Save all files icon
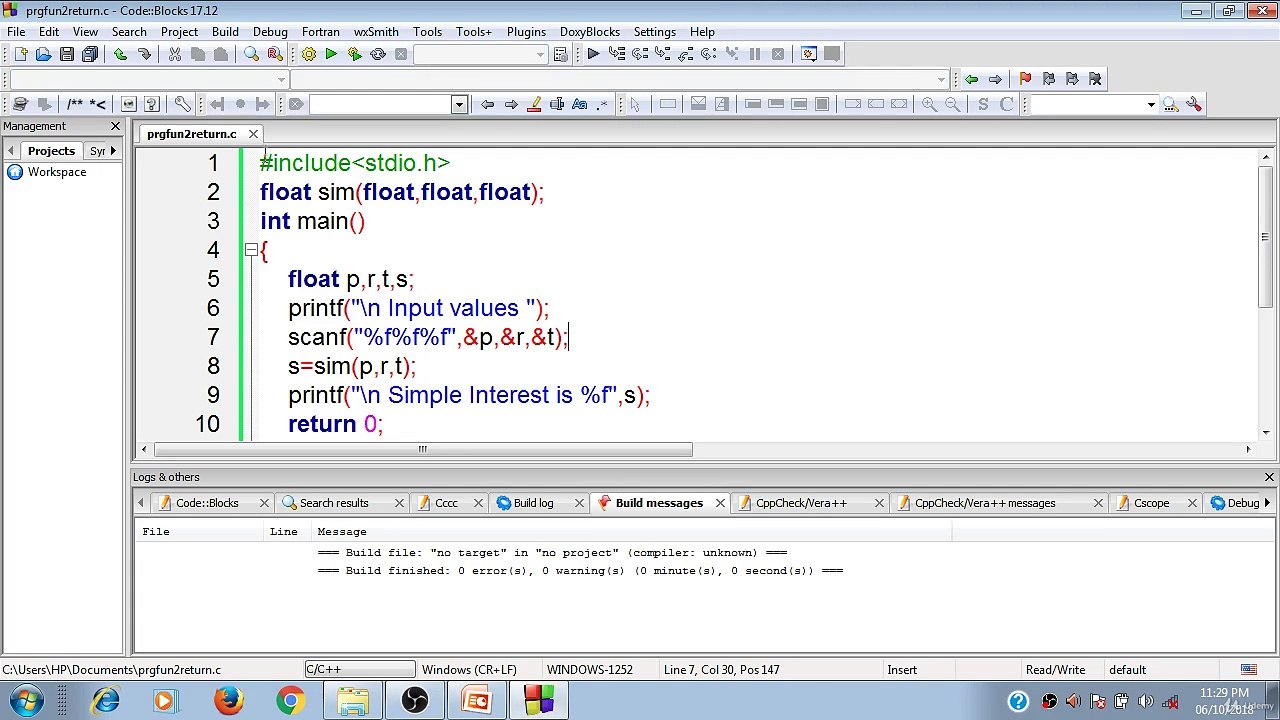 coord(90,54)
